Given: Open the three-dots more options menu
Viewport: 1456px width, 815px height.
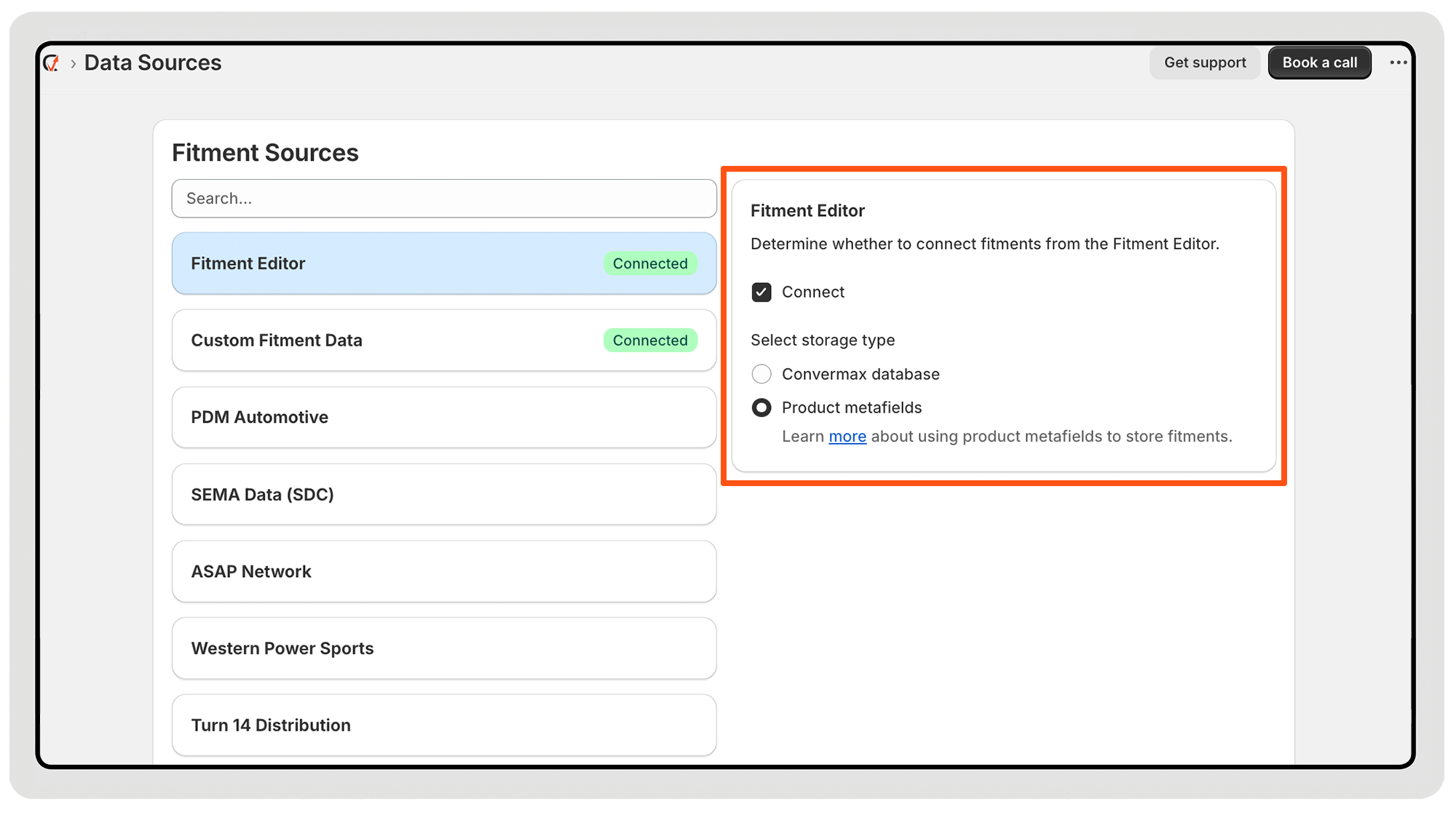Looking at the screenshot, I should [x=1398, y=63].
